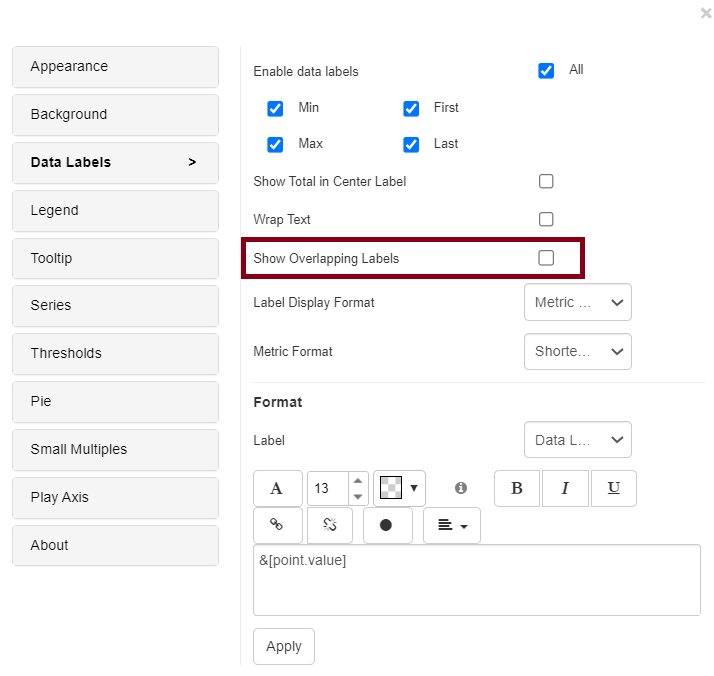This screenshot has height=676, width=714.
Task: Click the info icon in format toolbar
Action: click(x=461, y=488)
